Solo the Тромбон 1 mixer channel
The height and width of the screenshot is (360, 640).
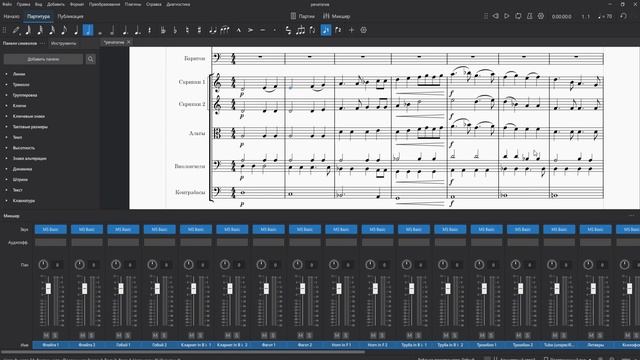click(x=491, y=335)
